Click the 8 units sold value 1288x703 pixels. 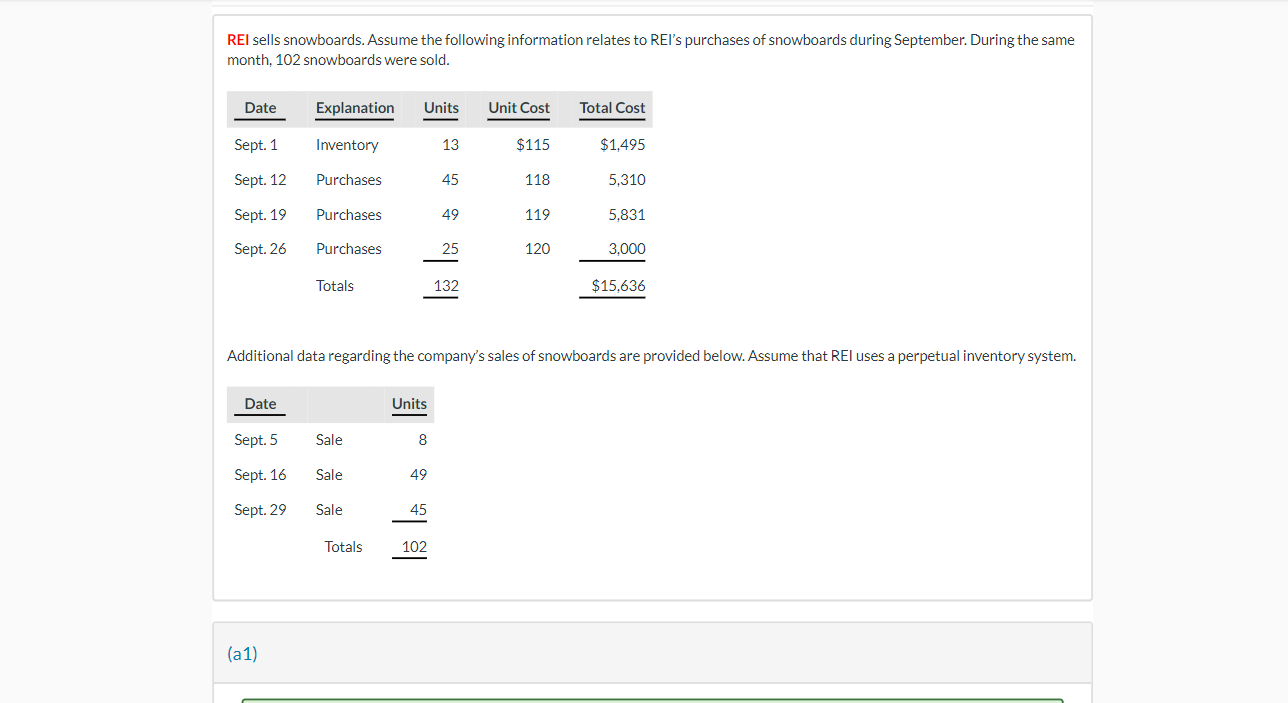point(422,440)
